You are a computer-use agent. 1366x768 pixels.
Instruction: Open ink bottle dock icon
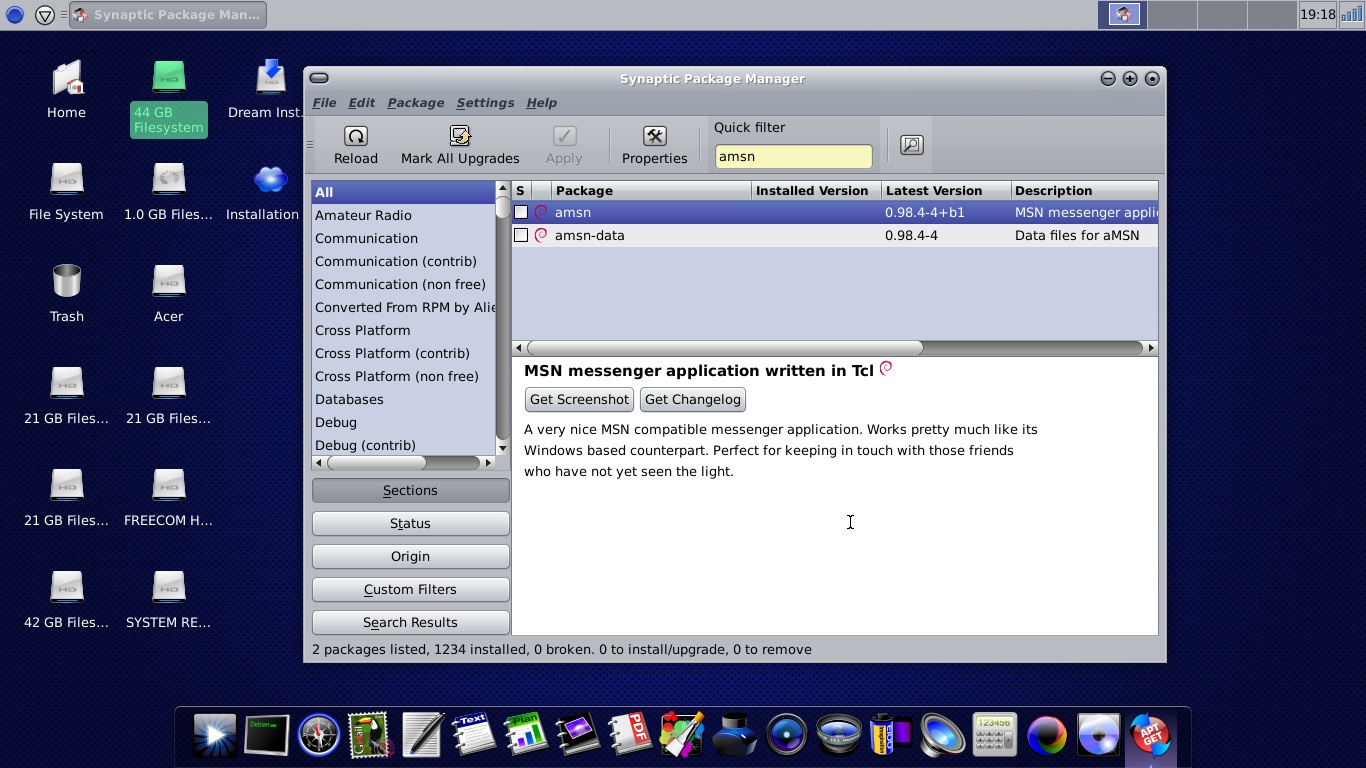click(x=734, y=736)
